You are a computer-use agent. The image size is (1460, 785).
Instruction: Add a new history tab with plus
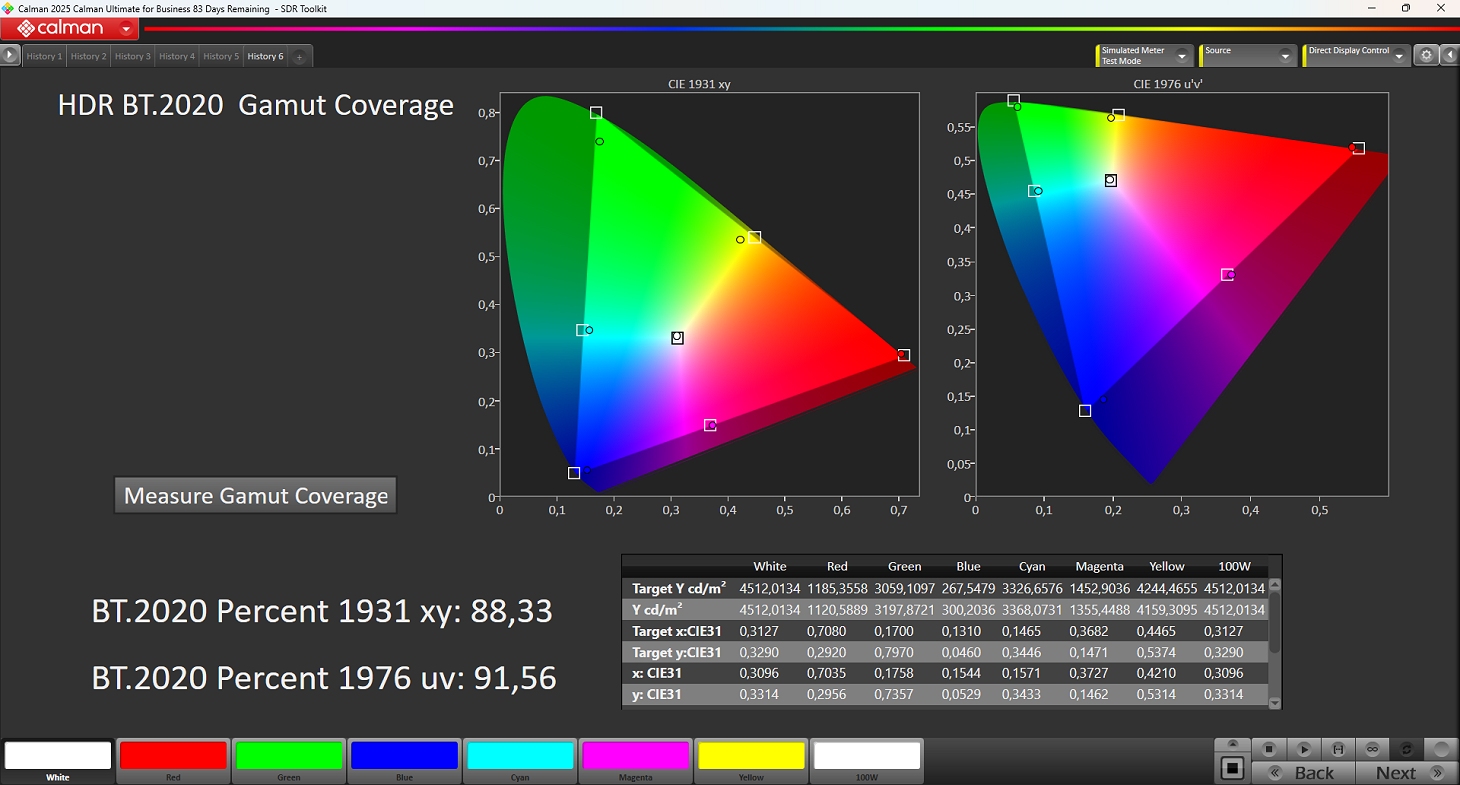(299, 57)
